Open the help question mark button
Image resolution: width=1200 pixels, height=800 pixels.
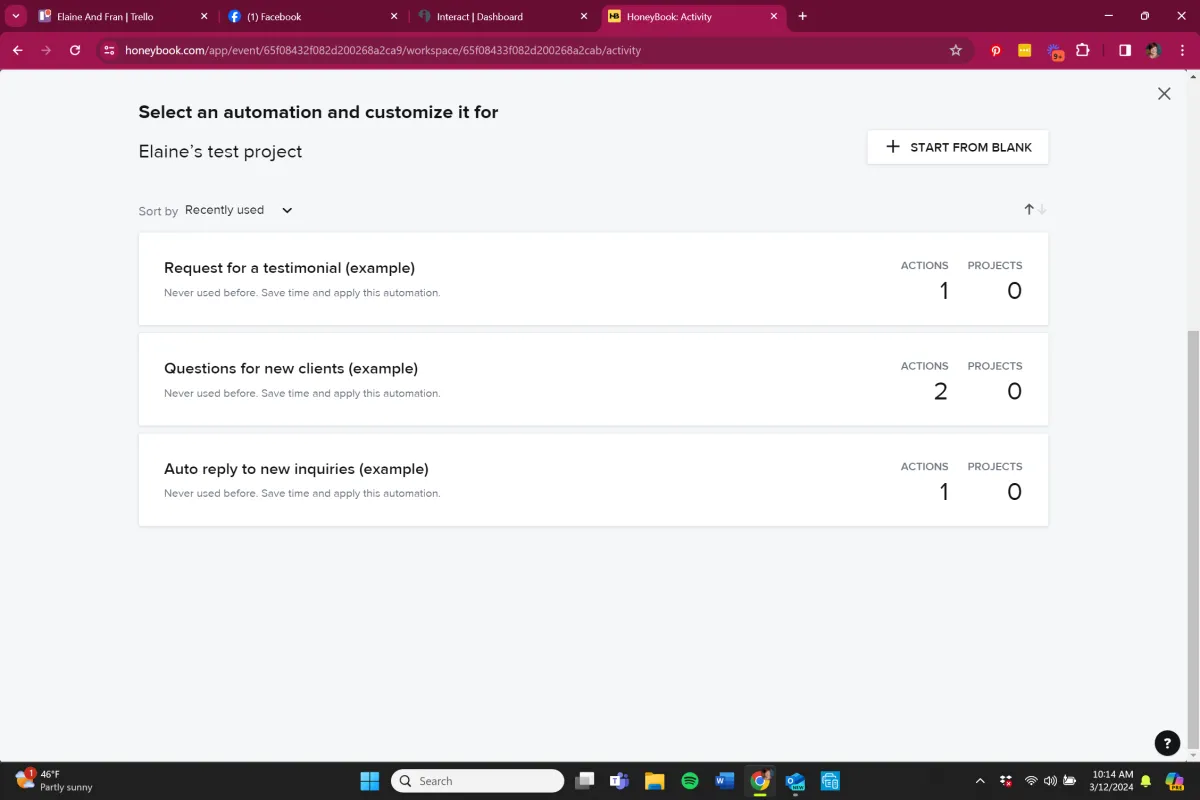1167,743
